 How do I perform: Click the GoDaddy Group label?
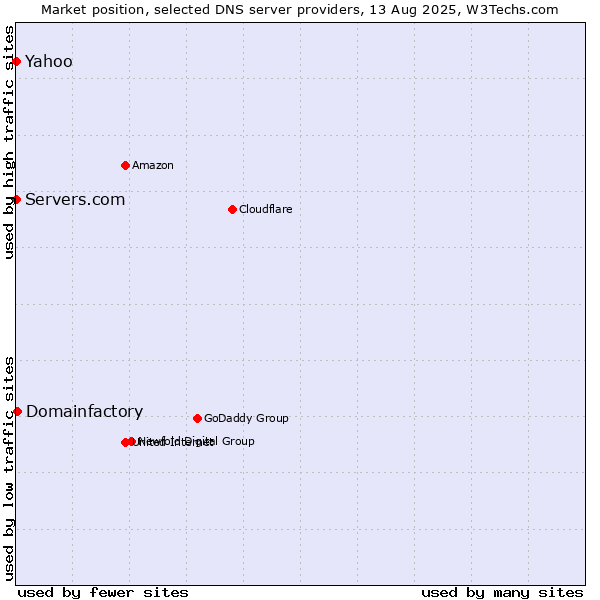[246, 418]
